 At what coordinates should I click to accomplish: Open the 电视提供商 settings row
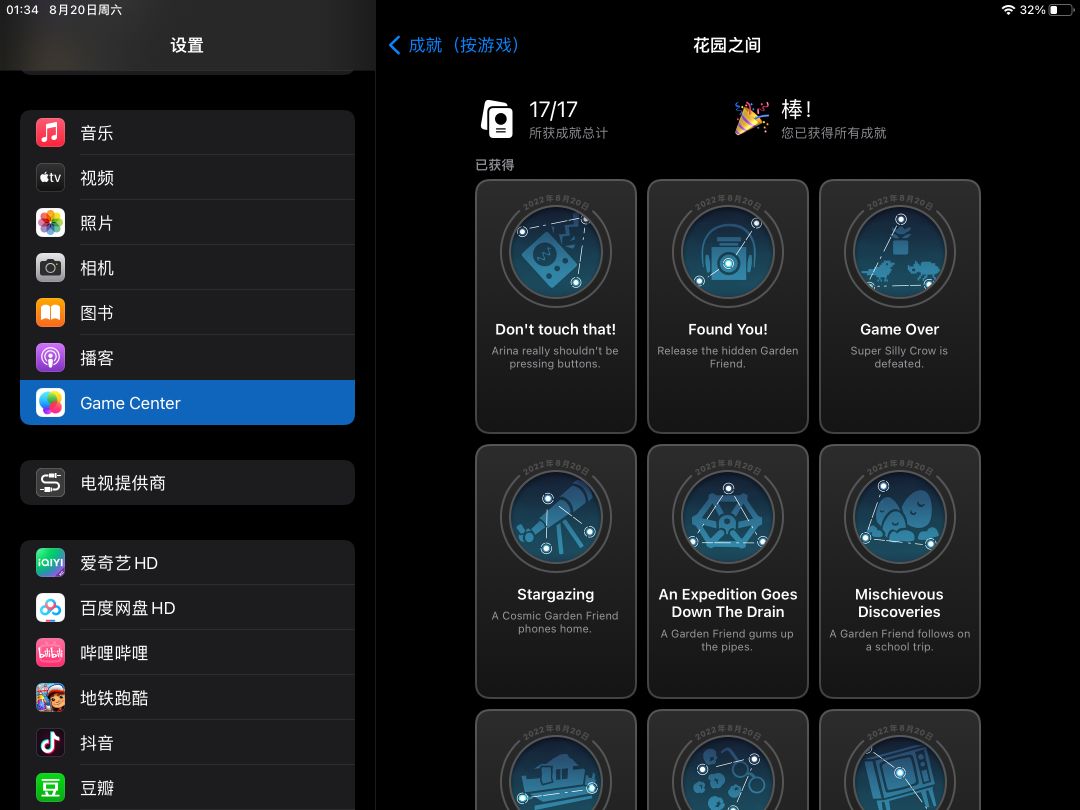187,483
